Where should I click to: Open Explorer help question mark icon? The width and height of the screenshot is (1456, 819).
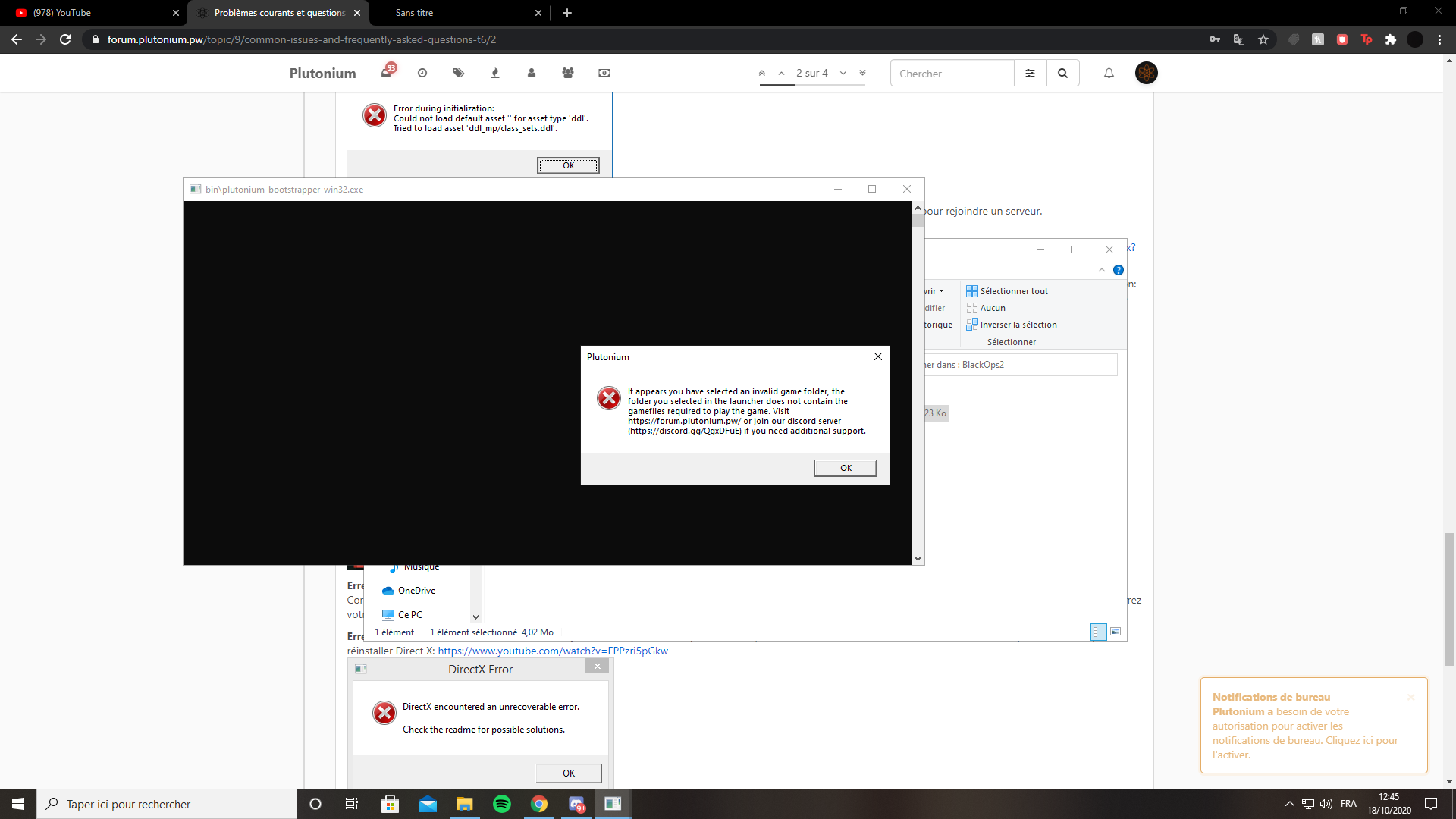click(1119, 270)
